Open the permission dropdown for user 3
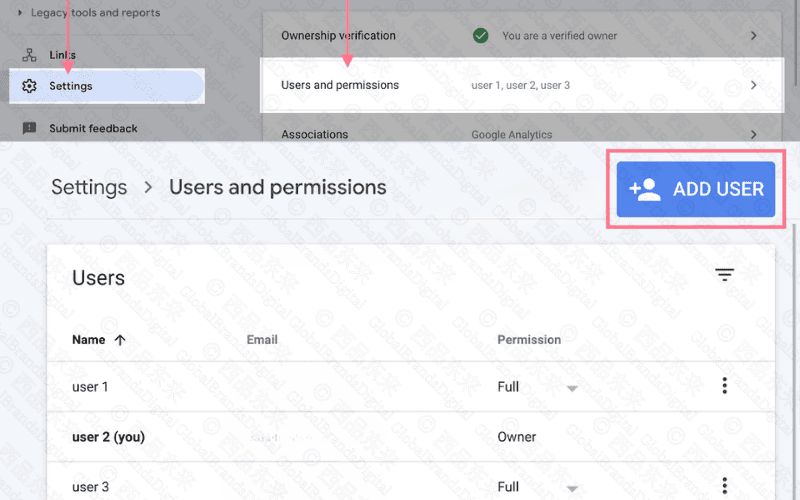 571,487
